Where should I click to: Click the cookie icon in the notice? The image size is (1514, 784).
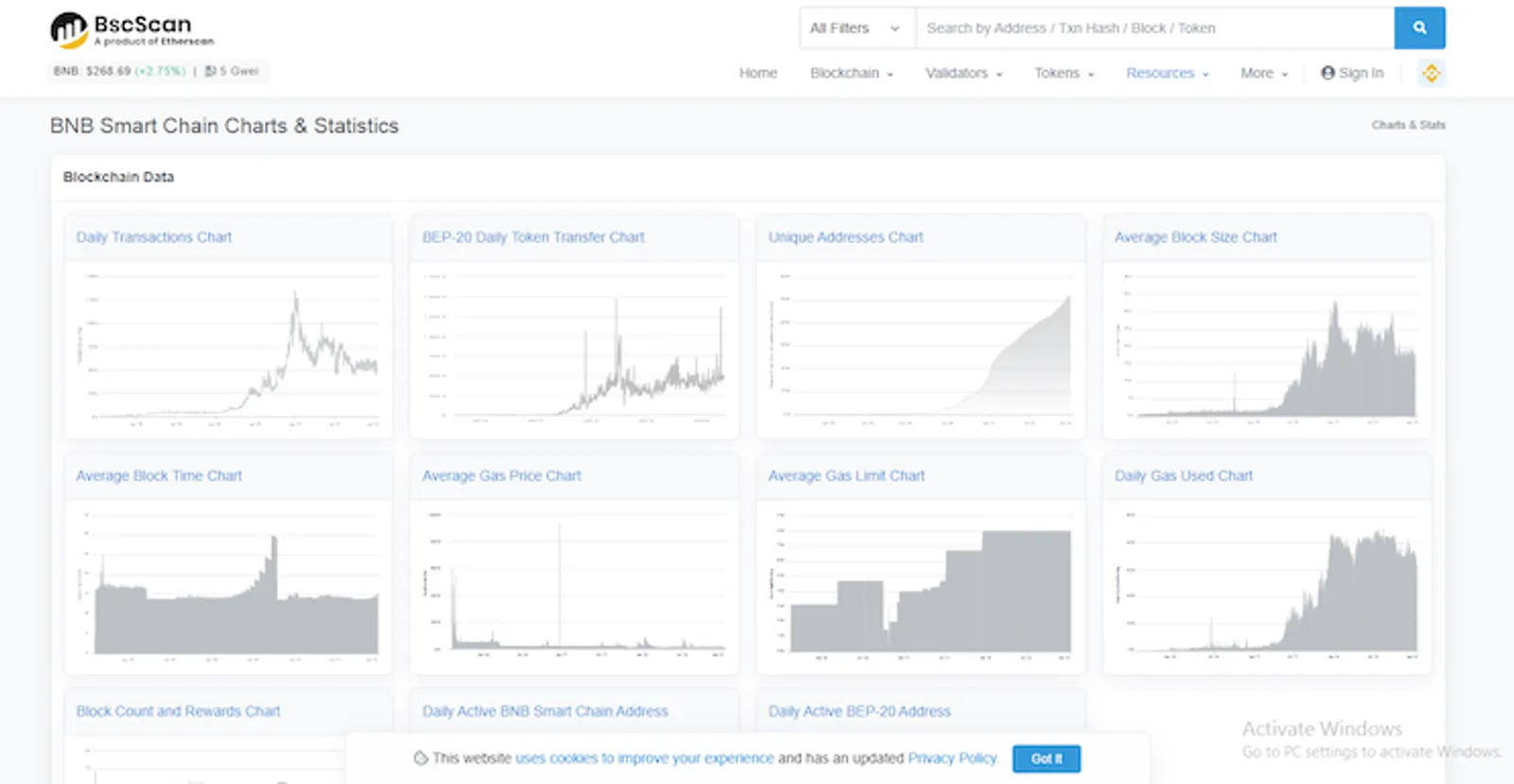421,758
